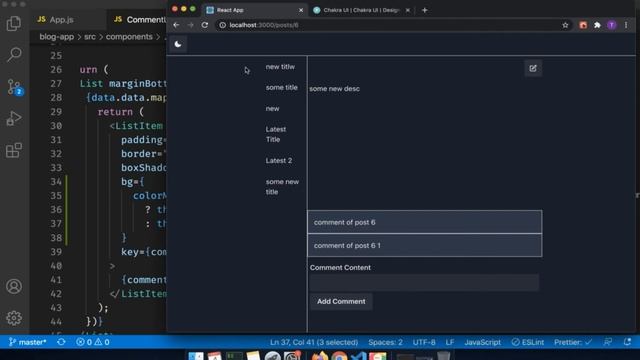Open the Manage gear menu

(x=14, y=318)
